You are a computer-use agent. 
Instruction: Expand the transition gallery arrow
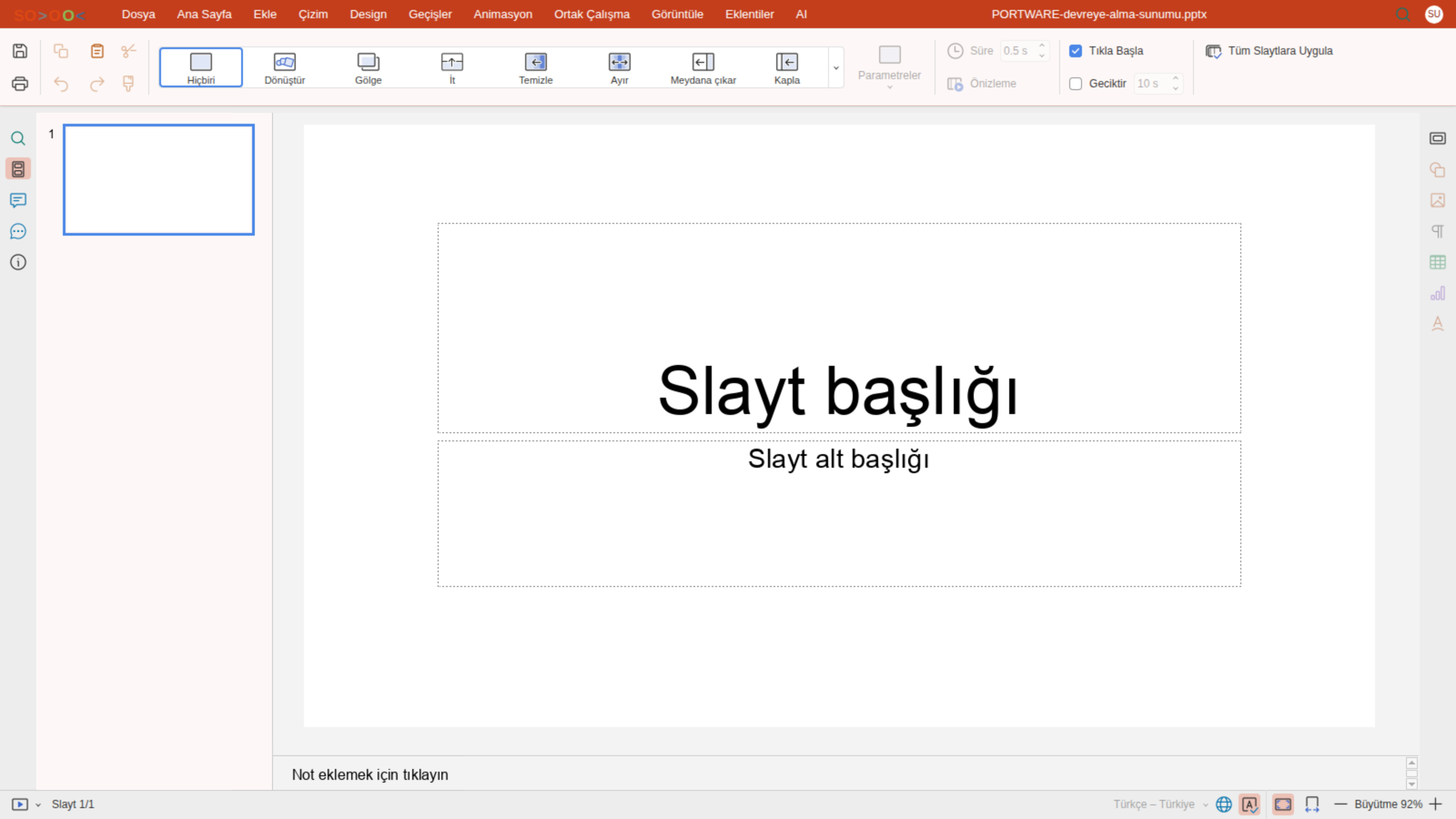[836, 67]
